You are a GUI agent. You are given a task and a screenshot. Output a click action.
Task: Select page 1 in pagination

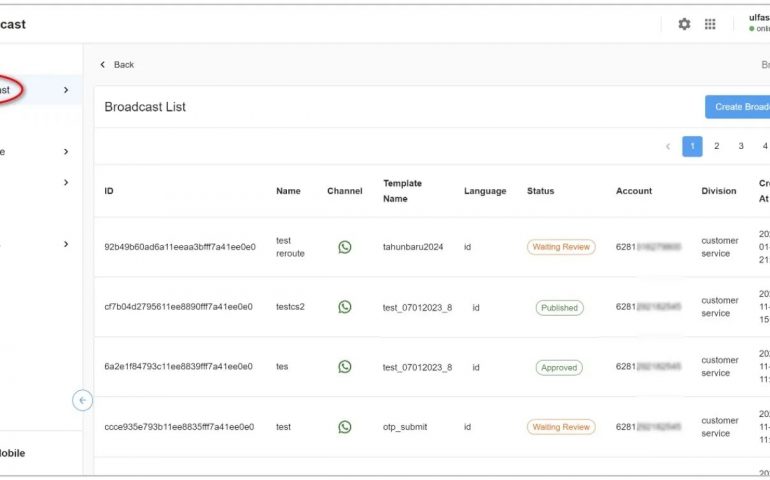(692, 146)
